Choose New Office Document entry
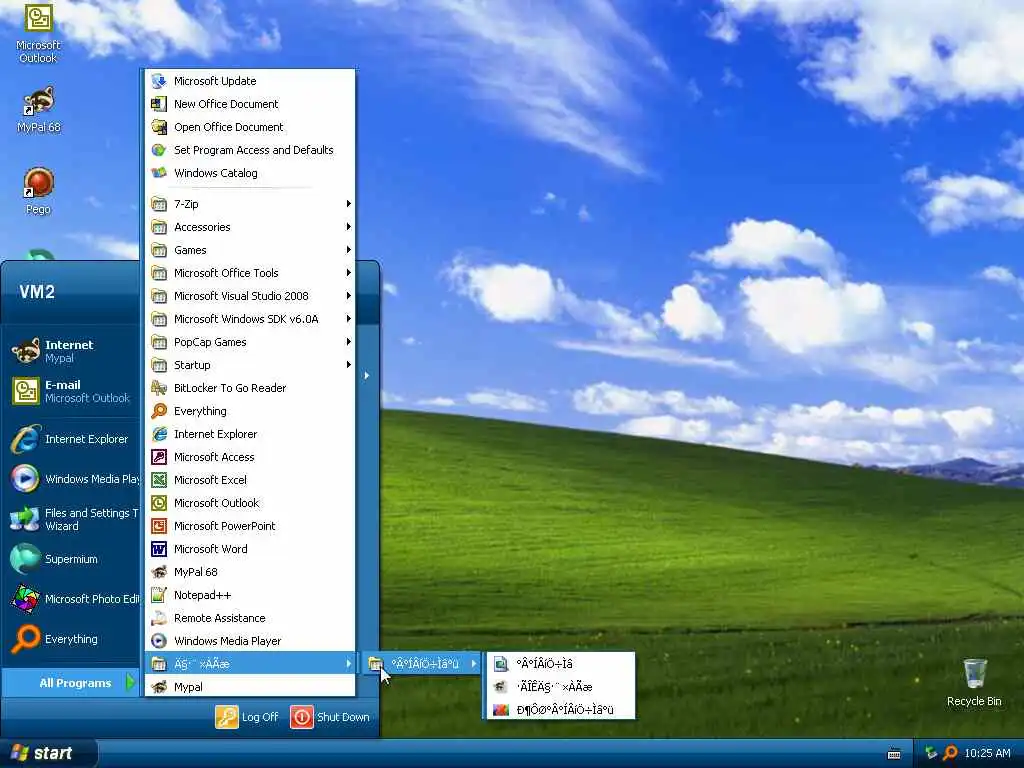The height and width of the screenshot is (768, 1024). [x=250, y=104]
